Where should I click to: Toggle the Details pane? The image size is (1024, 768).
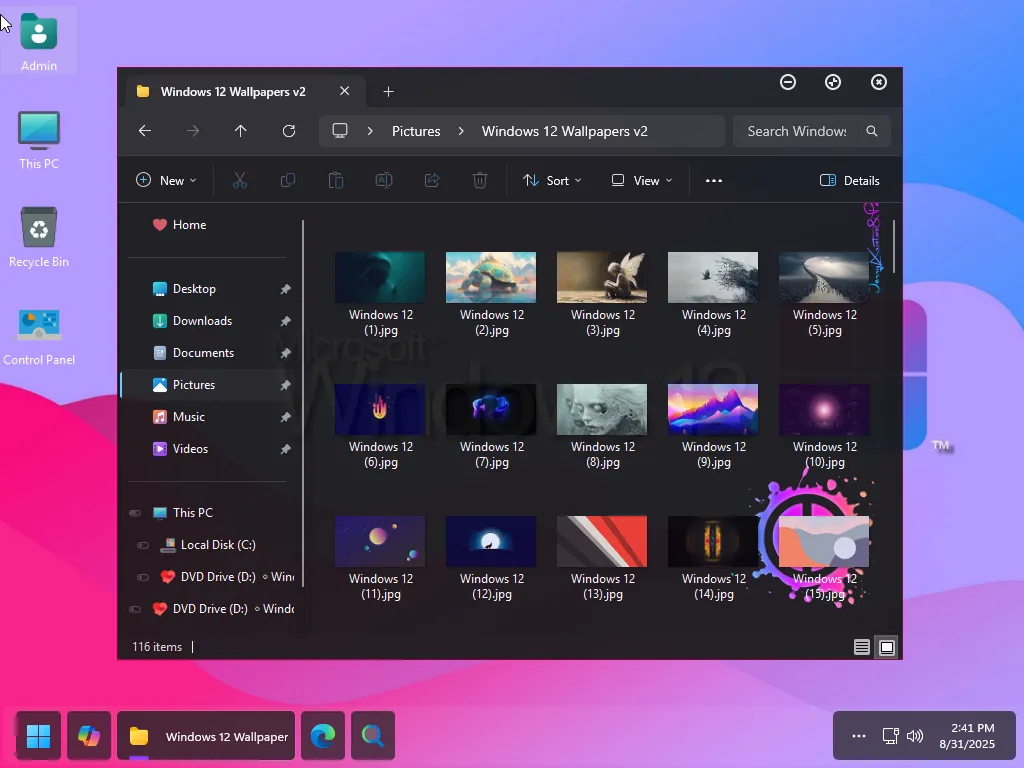point(850,180)
